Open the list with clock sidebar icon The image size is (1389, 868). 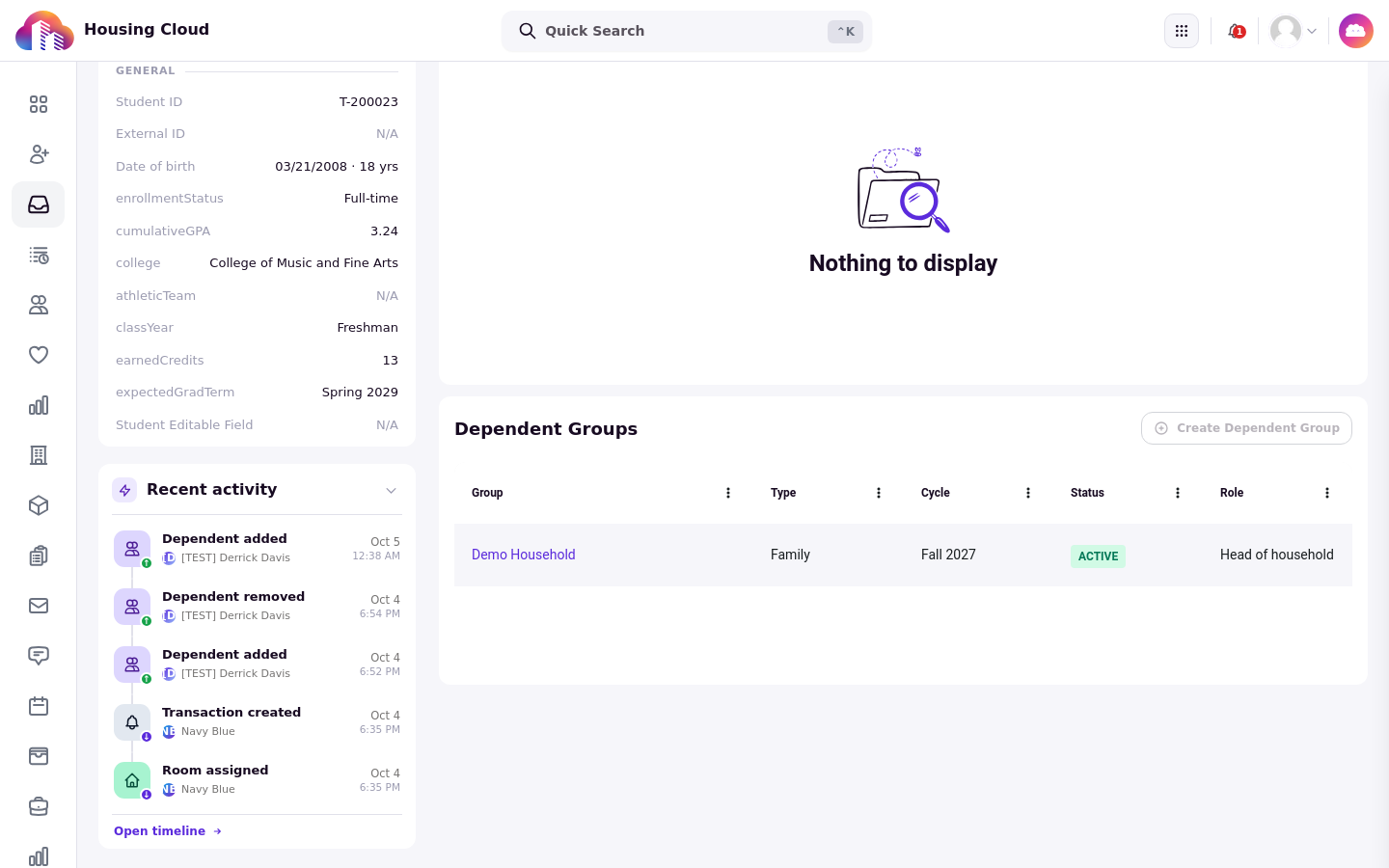tap(39, 255)
